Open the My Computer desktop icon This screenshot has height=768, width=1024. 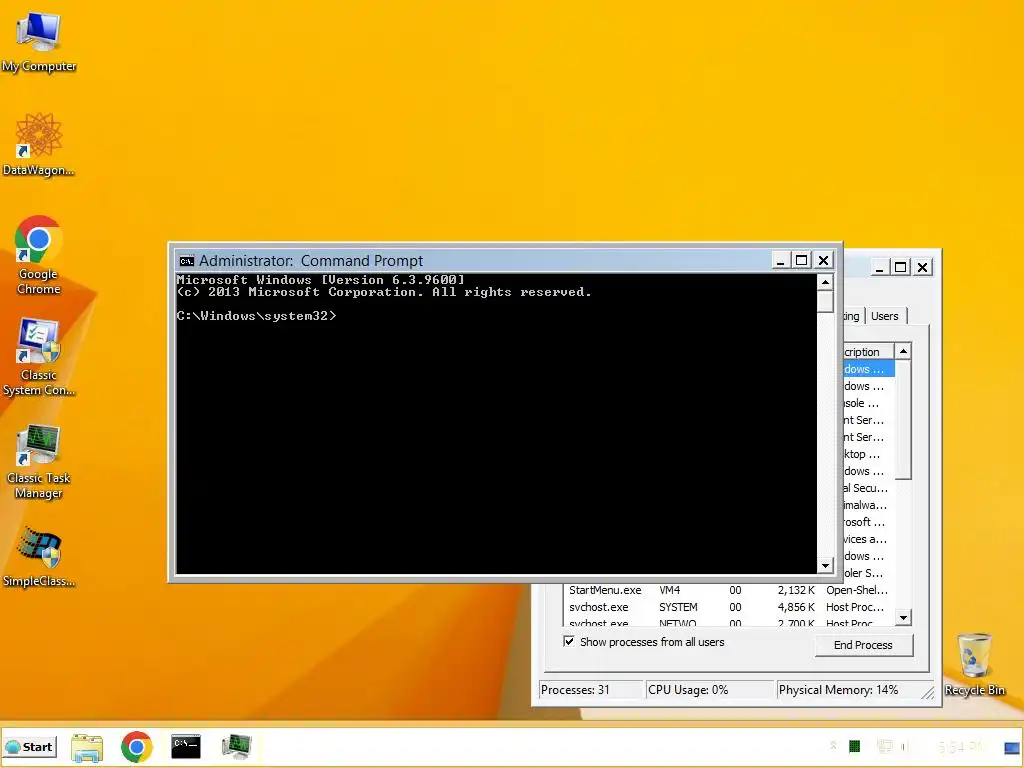pyautogui.click(x=39, y=42)
